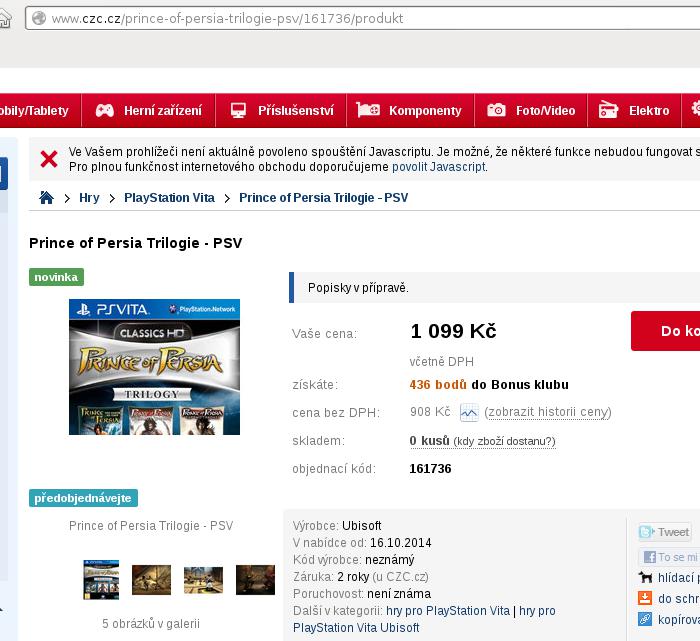Open the Komponenty menu
The width and height of the screenshot is (700, 641).
click(410, 110)
